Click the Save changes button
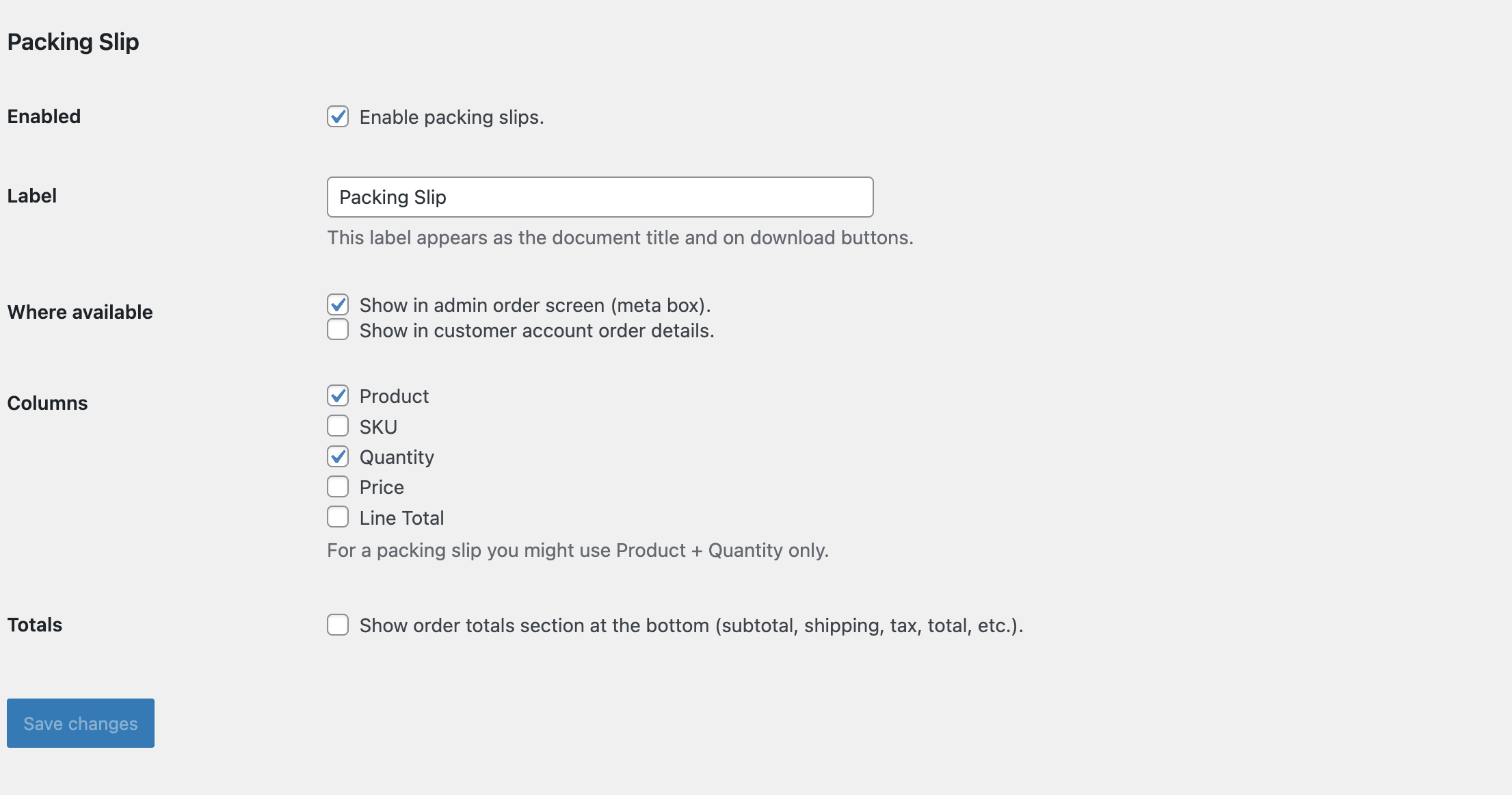Screen dimensions: 1512x795 point(80,723)
